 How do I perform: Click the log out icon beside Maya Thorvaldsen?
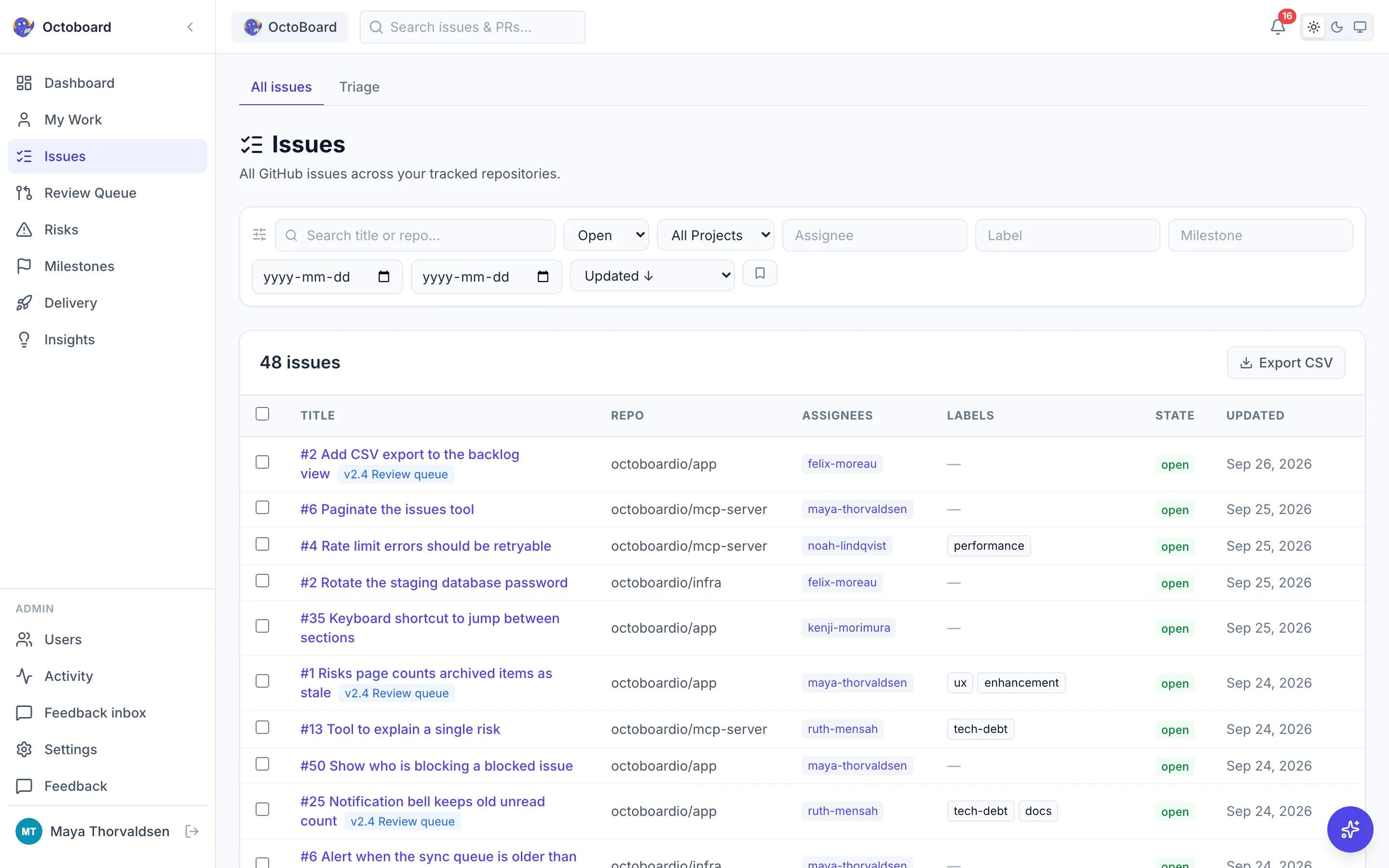tap(191, 831)
